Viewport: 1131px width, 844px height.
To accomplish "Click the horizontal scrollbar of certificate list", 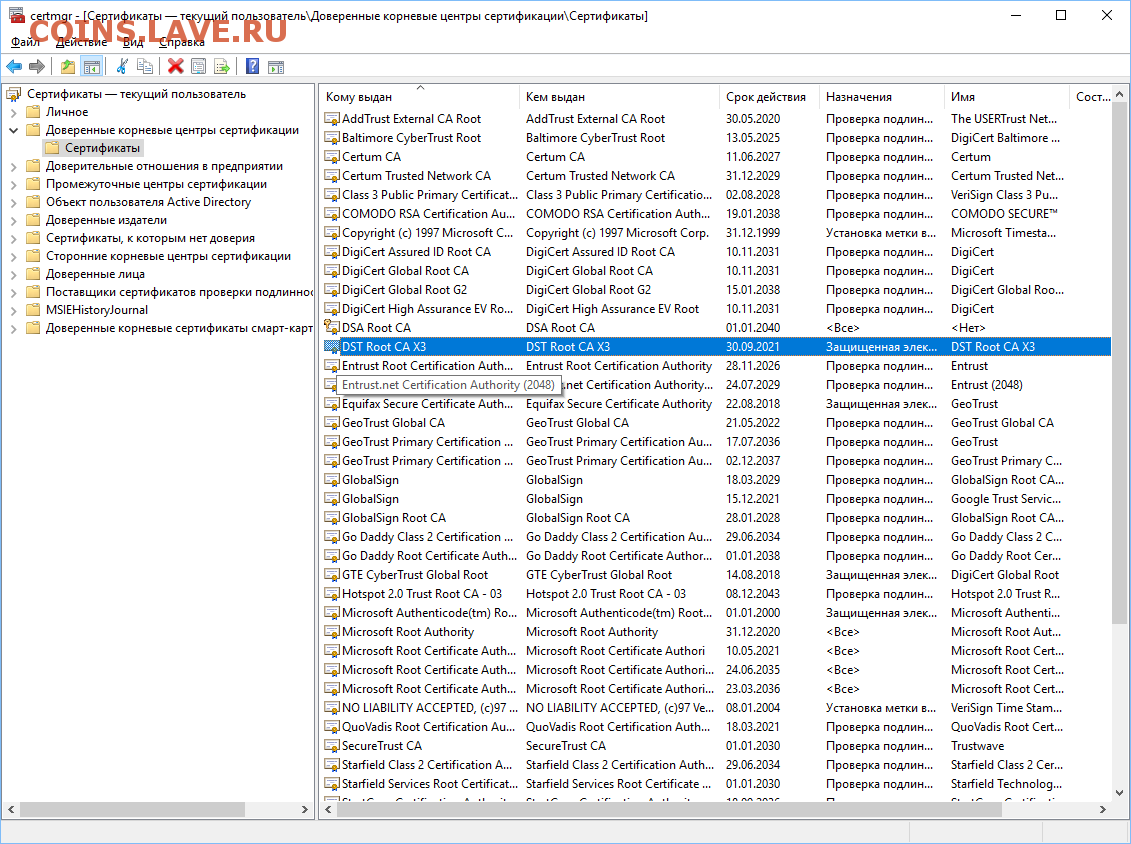I will [x=669, y=810].
